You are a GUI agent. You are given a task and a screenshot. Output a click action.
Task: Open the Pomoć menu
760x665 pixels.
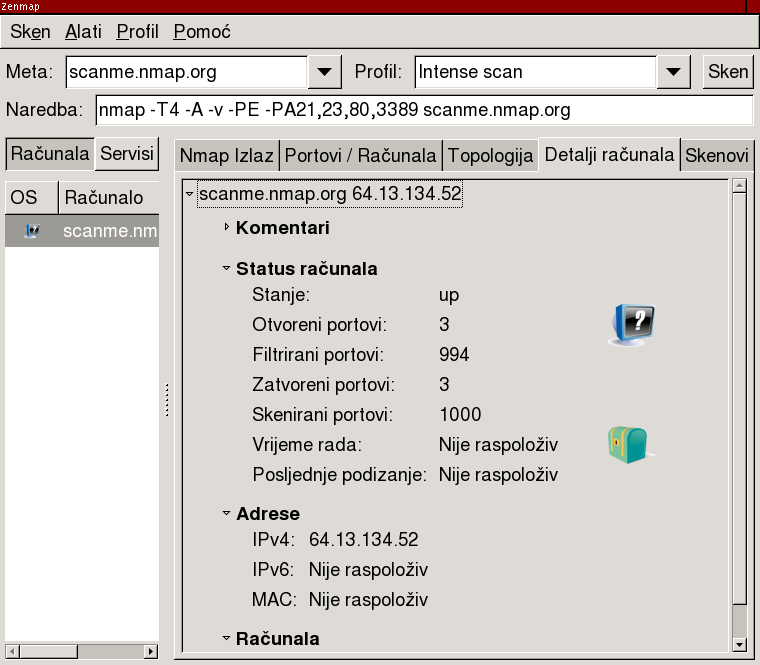[x=202, y=32]
